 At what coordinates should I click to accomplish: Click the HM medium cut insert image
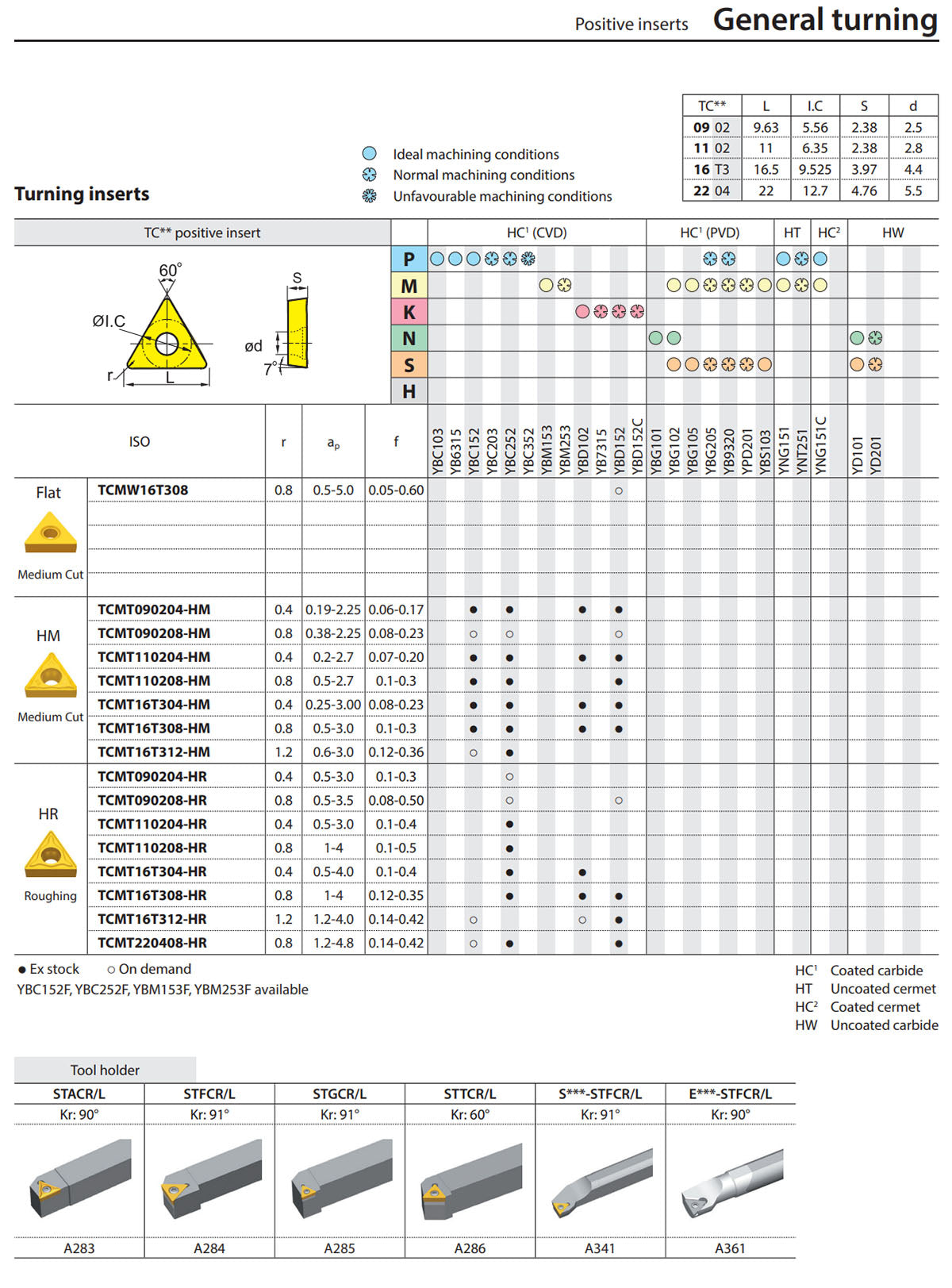pyautogui.click(x=51, y=675)
